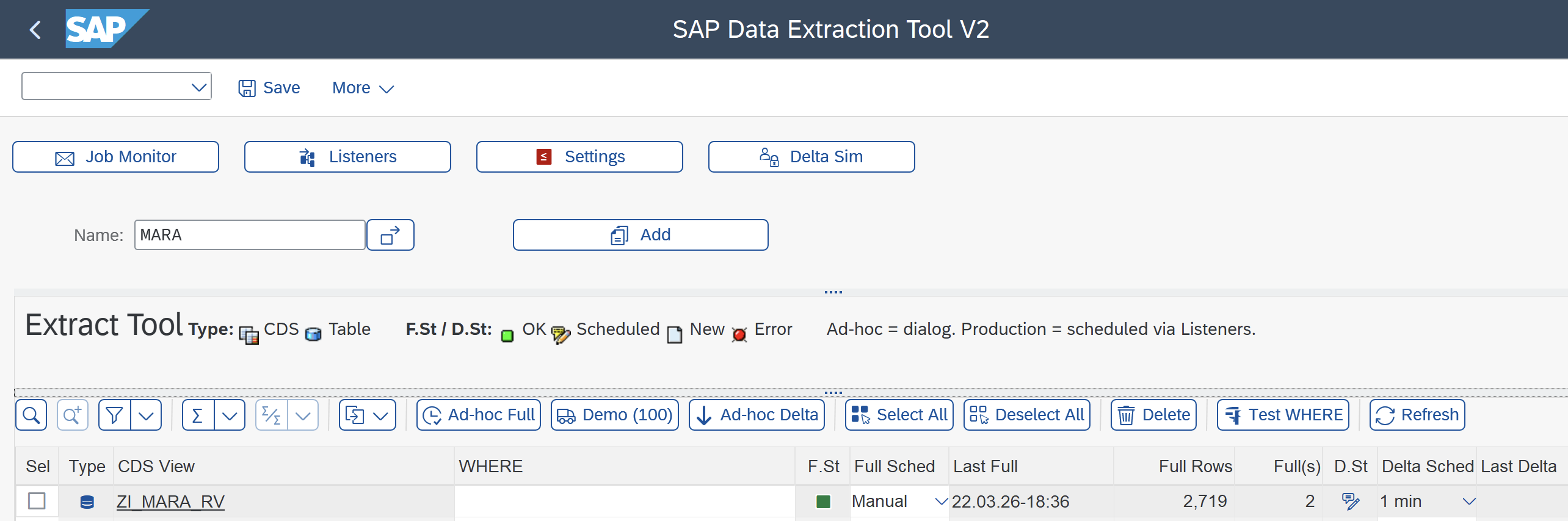1568x521 pixels.
Task: Click the green OK legend icon
Action: 507,336
